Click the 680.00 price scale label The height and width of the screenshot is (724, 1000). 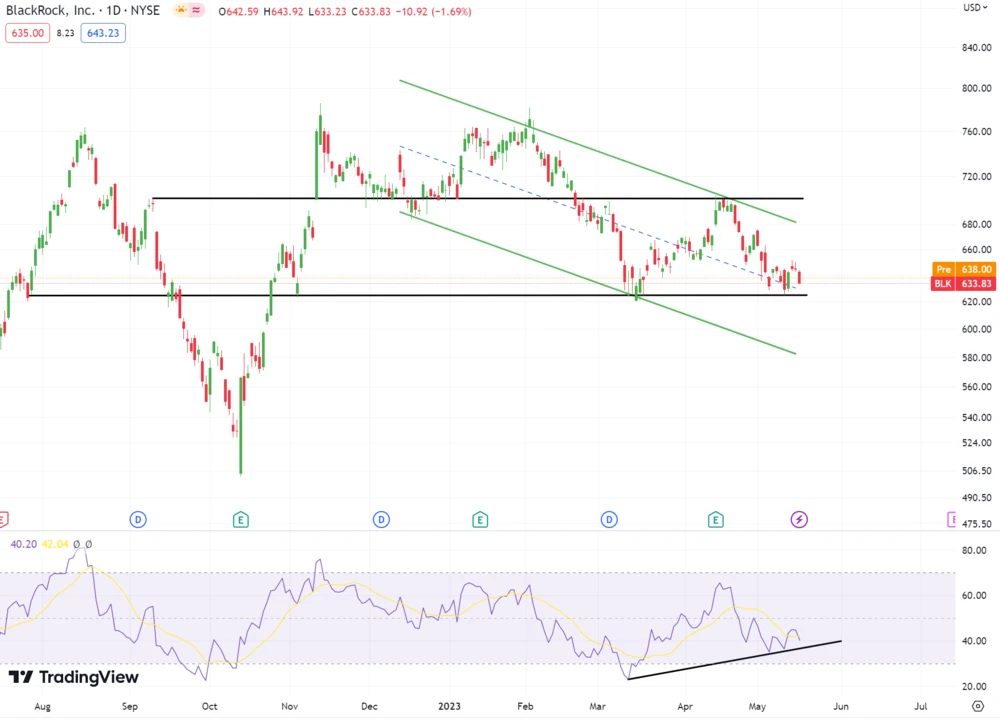[976, 224]
